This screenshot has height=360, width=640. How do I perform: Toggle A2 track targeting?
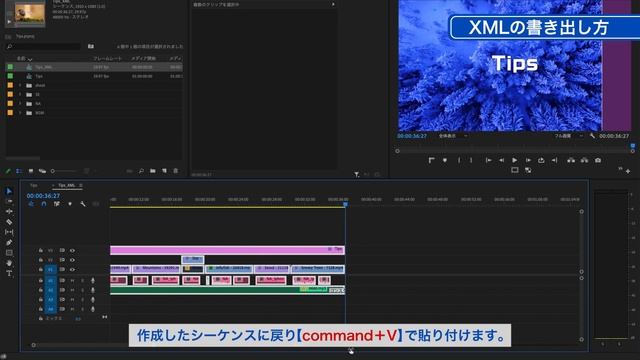51,290
